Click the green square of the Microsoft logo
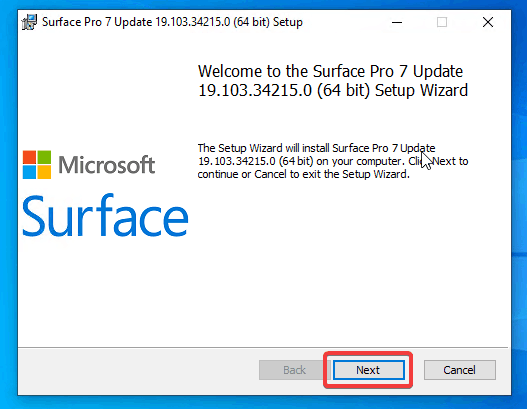This screenshot has height=409, width=527. click(x=44, y=157)
